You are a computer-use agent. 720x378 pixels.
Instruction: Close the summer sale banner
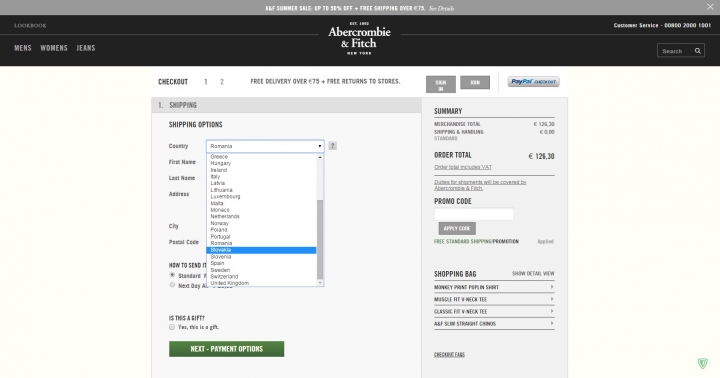point(710,6)
